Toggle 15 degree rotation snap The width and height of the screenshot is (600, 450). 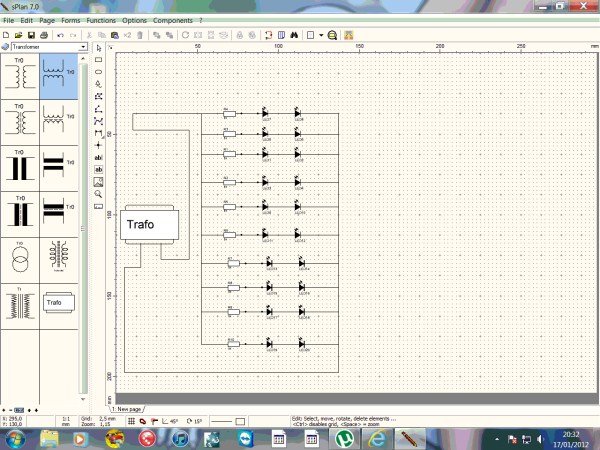[x=195, y=421]
